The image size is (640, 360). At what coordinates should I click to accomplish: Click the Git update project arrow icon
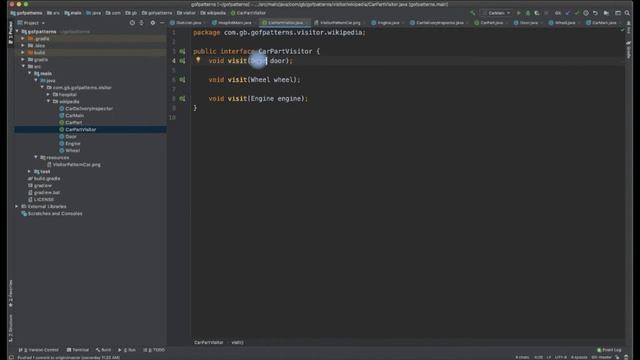click(568, 13)
